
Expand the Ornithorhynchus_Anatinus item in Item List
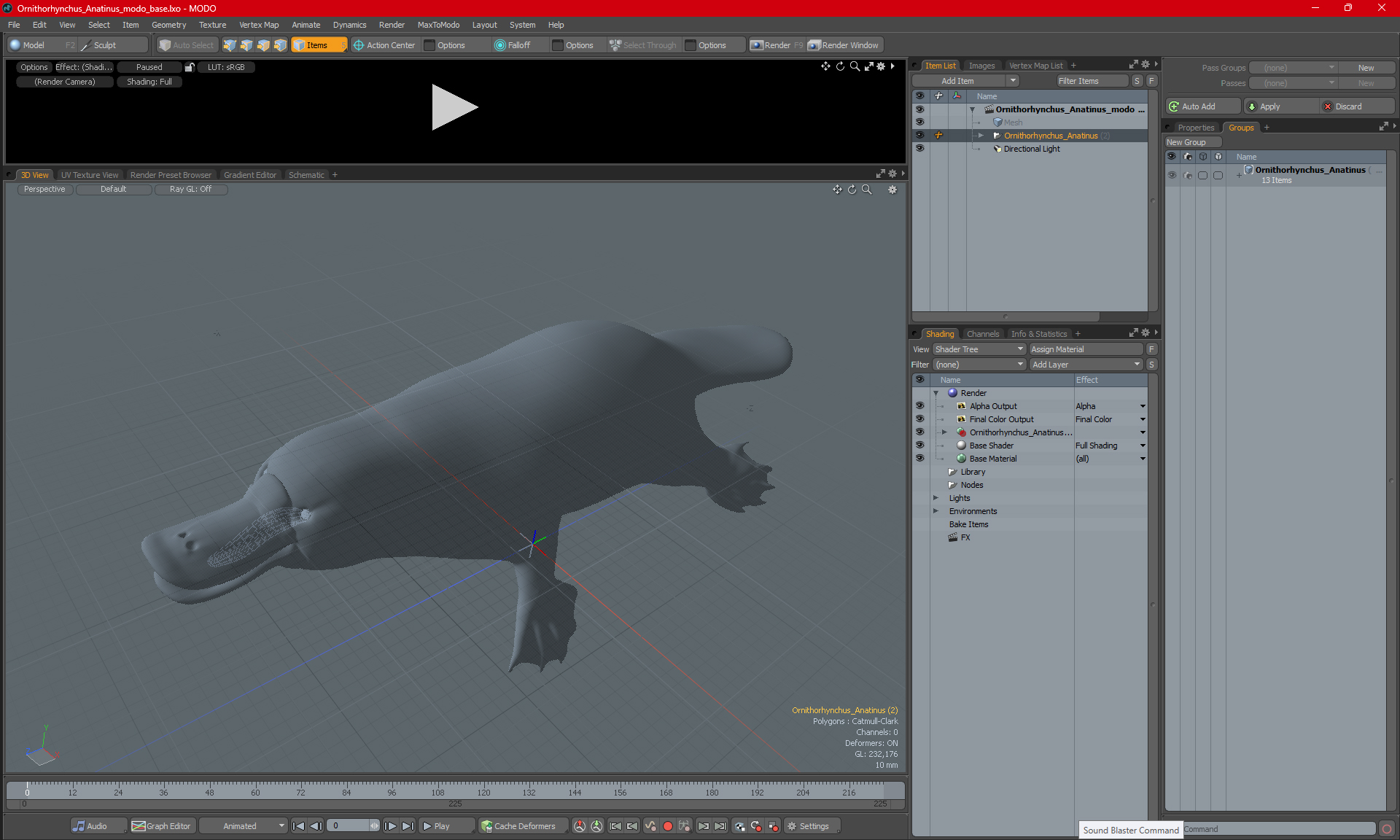coord(981,136)
